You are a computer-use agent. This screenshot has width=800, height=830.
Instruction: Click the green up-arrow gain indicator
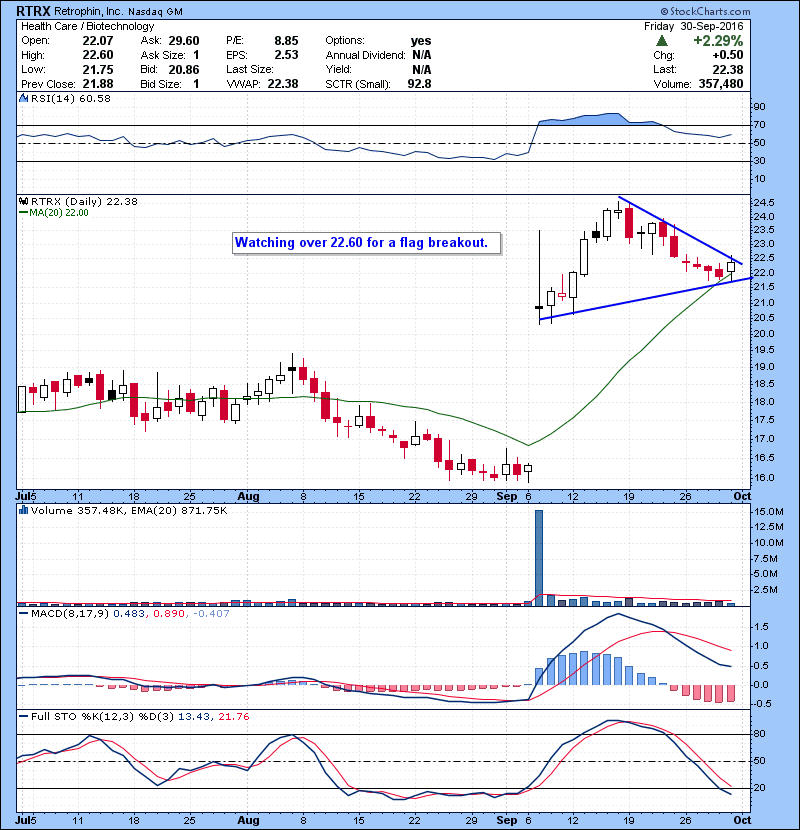(661, 40)
